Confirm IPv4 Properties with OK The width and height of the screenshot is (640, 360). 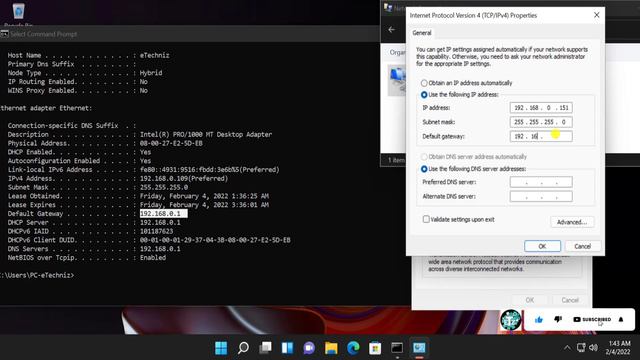tap(542, 246)
